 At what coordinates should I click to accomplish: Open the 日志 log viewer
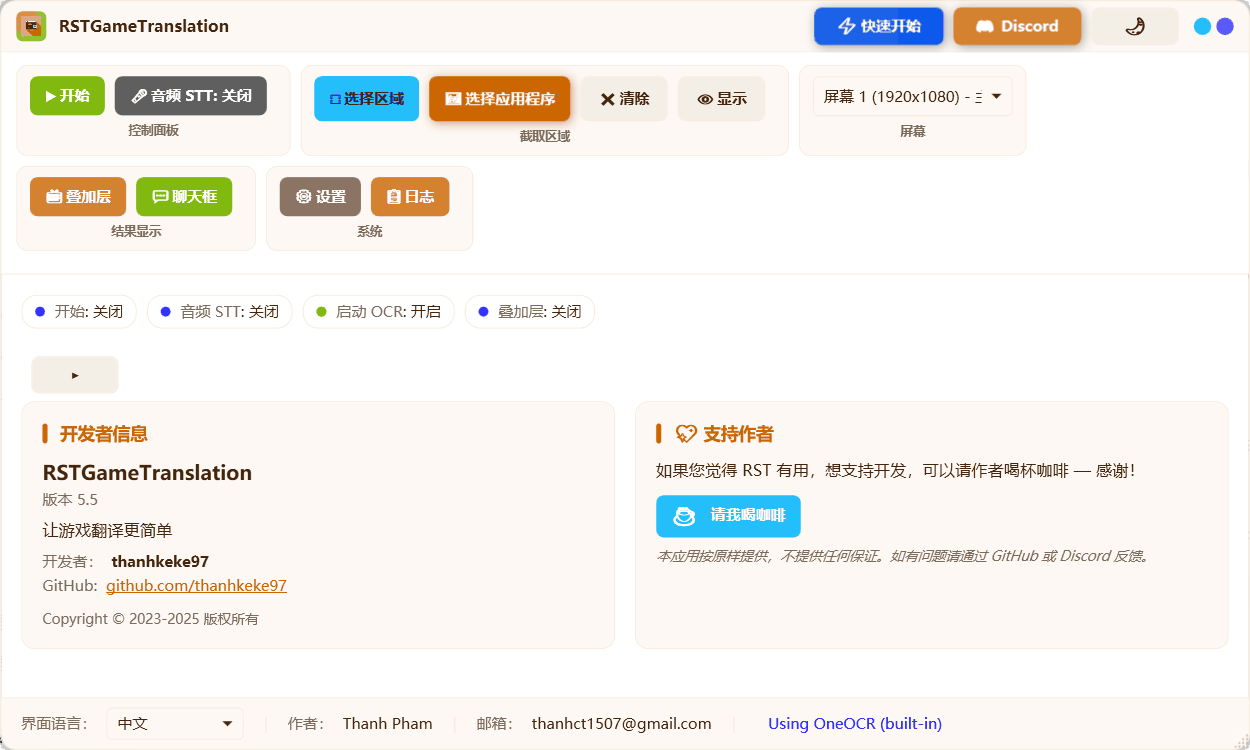click(410, 197)
